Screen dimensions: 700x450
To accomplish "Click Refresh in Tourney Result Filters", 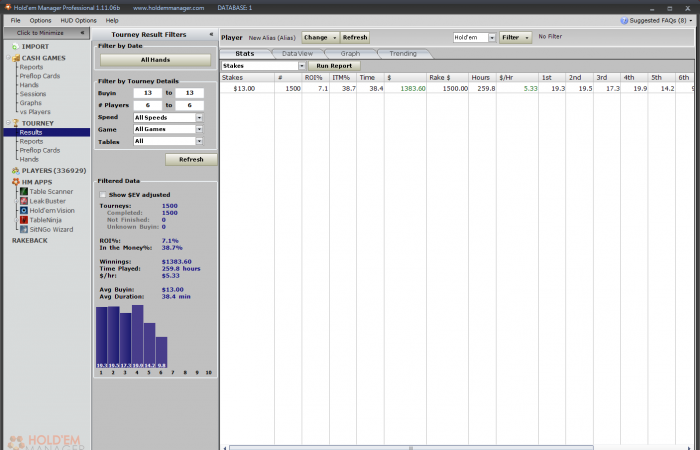I will (191, 159).
